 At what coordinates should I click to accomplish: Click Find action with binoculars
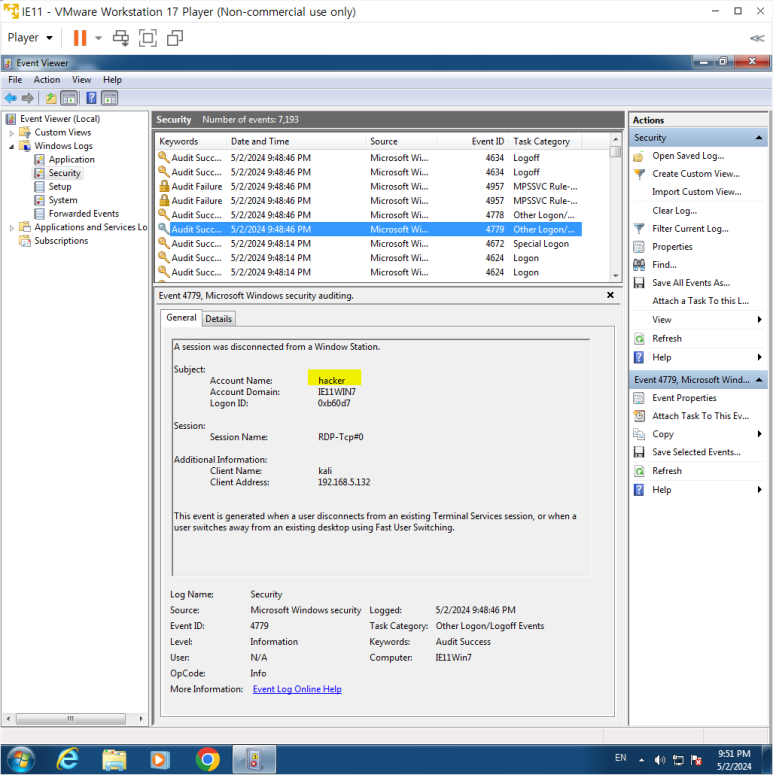pos(664,264)
